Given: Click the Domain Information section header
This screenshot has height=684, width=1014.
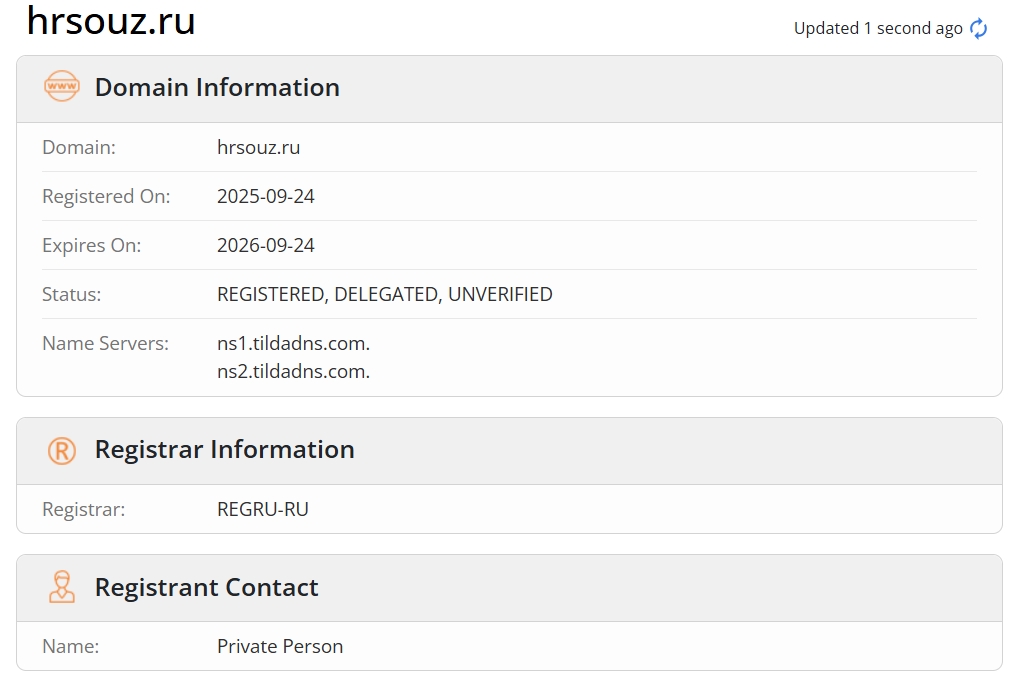Looking at the screenshot, I should (217, 87).
